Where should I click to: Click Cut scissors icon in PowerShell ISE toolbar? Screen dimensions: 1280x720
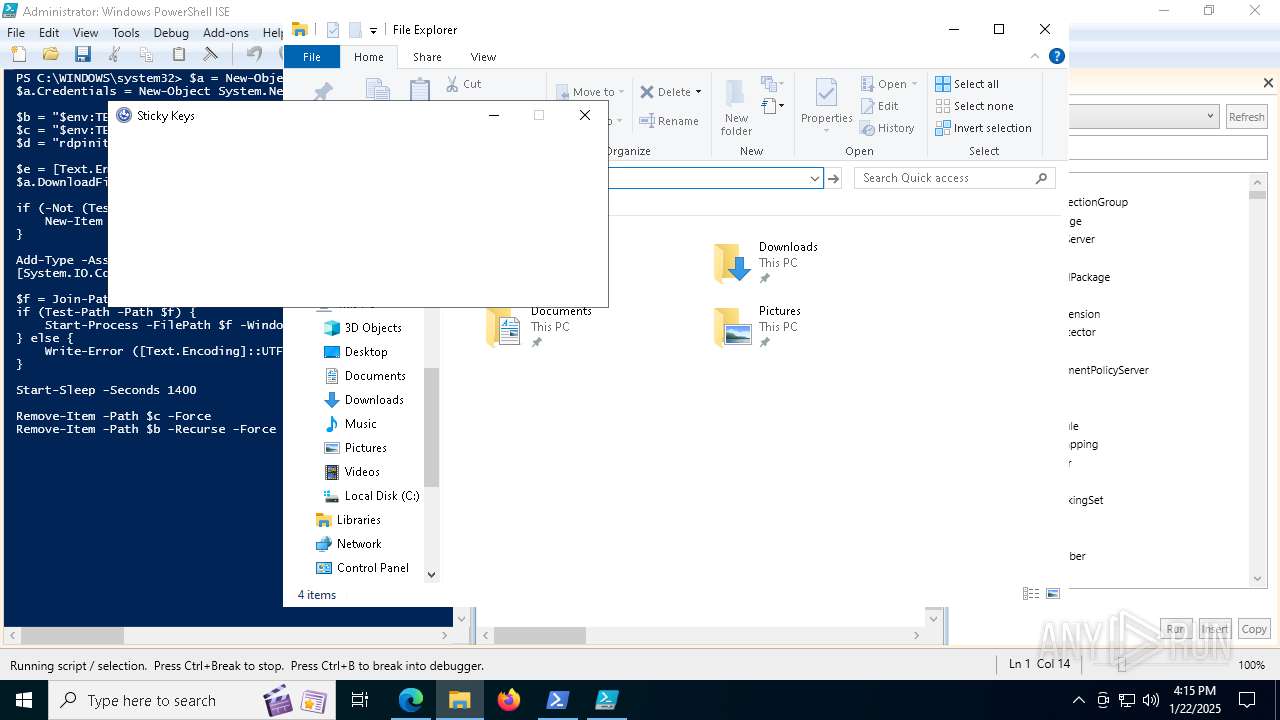coord(114,54)
